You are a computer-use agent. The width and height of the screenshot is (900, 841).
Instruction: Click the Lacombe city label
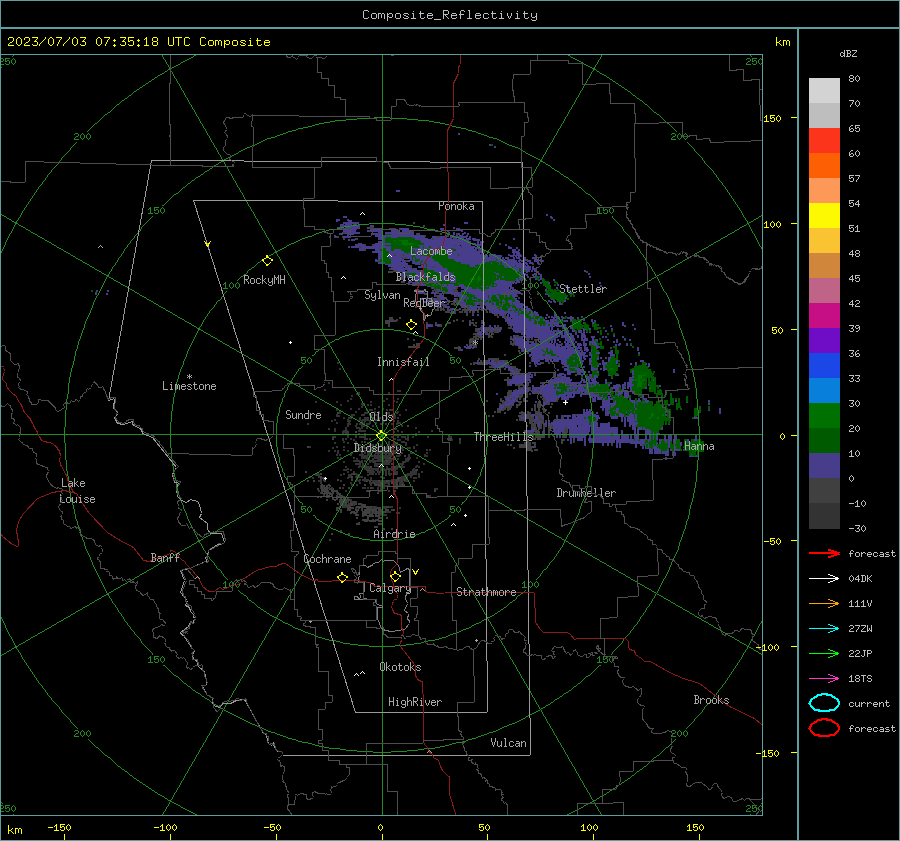tap(431, 251)
